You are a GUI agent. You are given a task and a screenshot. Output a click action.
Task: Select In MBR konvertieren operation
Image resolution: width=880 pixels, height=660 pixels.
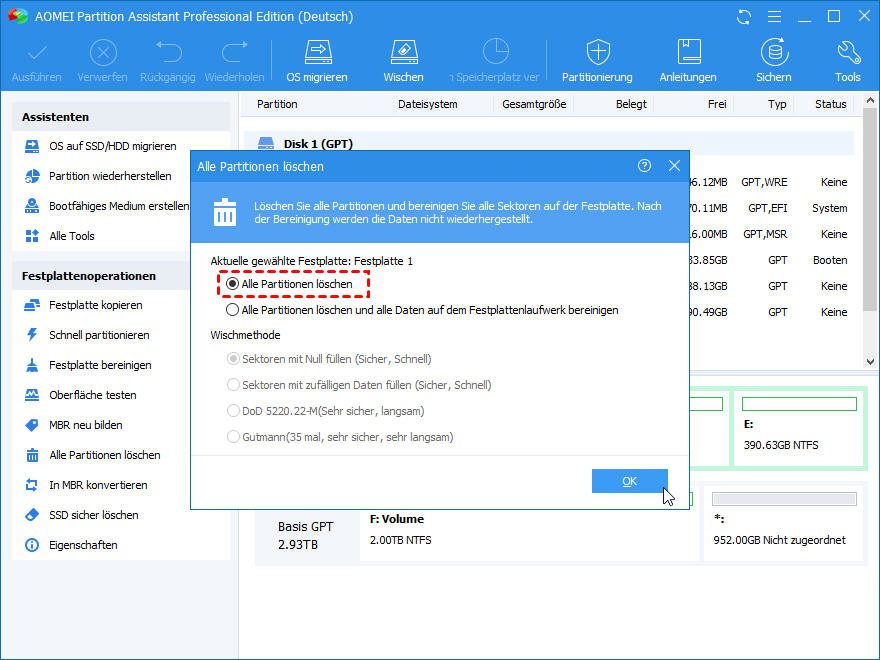pos(86,485)
